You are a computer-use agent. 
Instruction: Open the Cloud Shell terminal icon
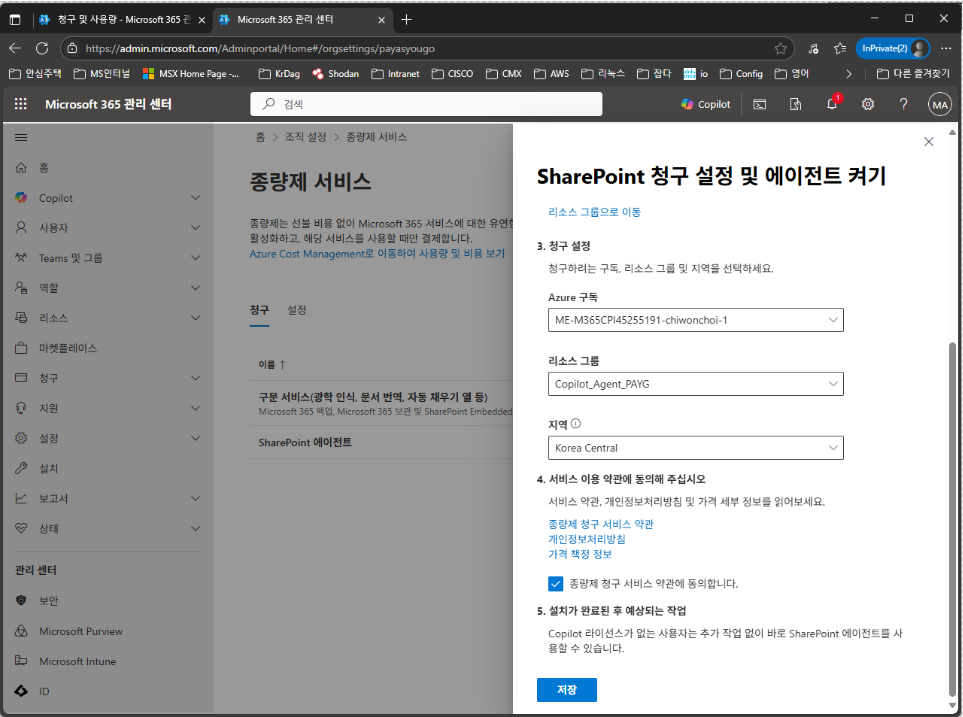tap(760, 104)
